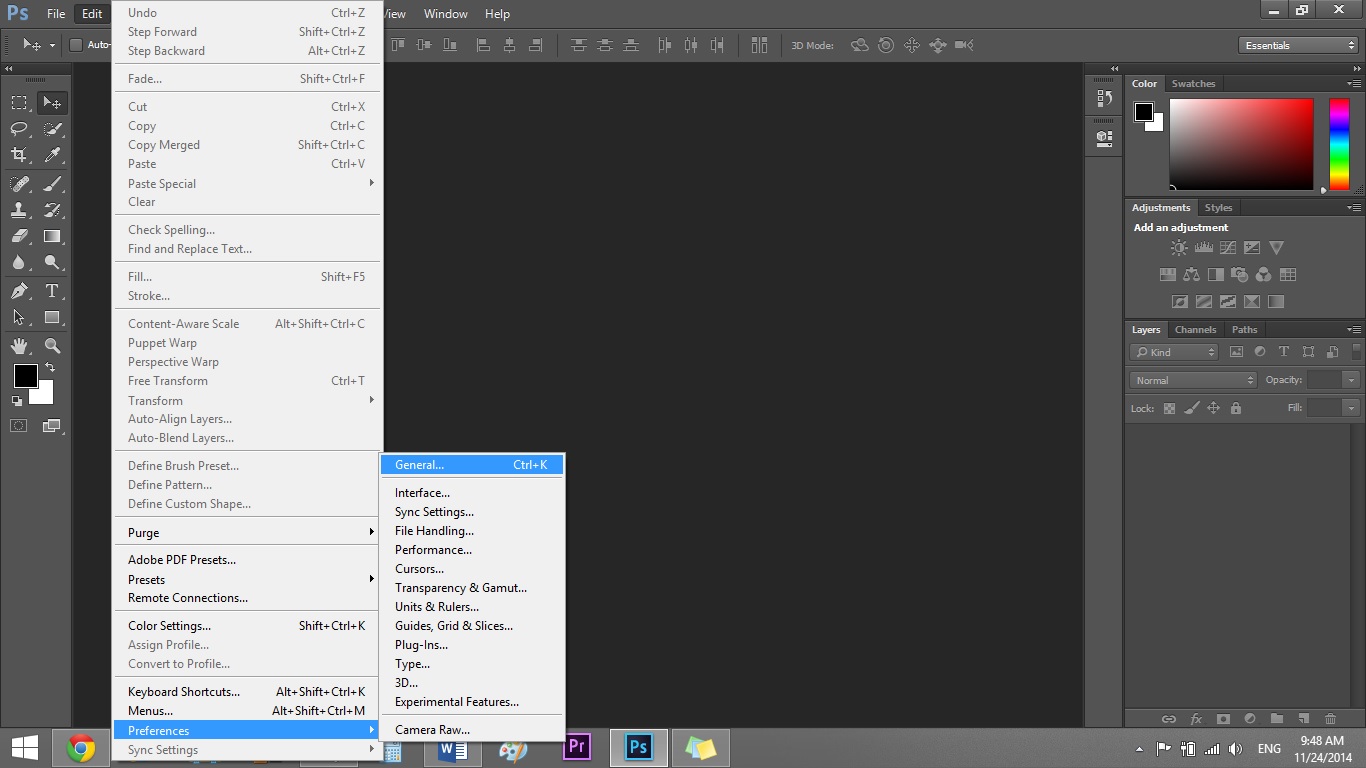
Task: Select the Move tool in toolbox
Action: (x=52, y=102)
